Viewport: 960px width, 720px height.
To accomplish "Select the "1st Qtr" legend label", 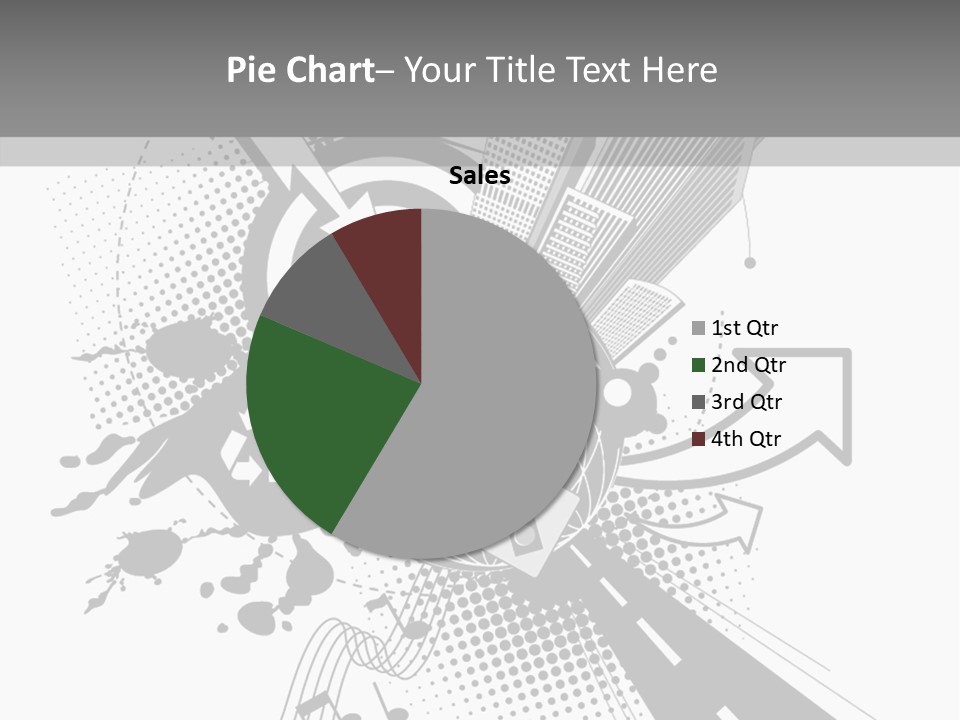I will 744,328.
